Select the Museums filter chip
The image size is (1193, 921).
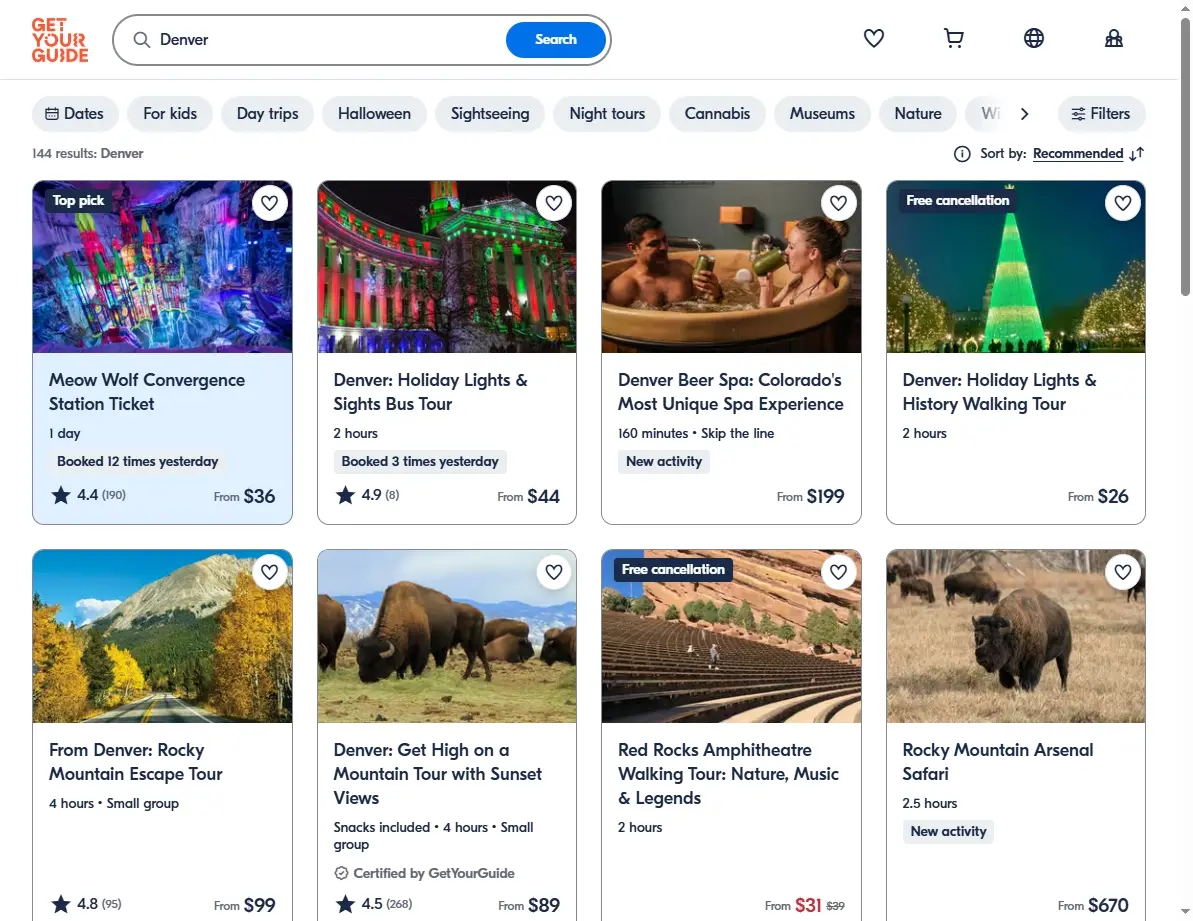[822, 114]
